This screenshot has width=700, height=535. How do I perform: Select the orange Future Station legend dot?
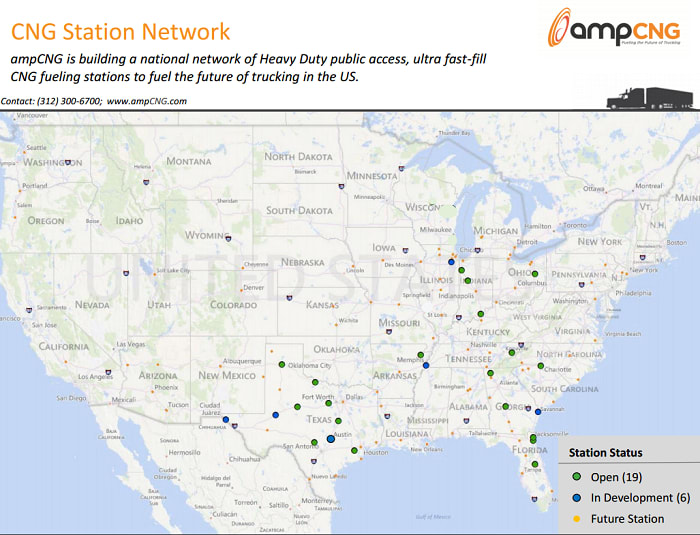coord(576,519)
